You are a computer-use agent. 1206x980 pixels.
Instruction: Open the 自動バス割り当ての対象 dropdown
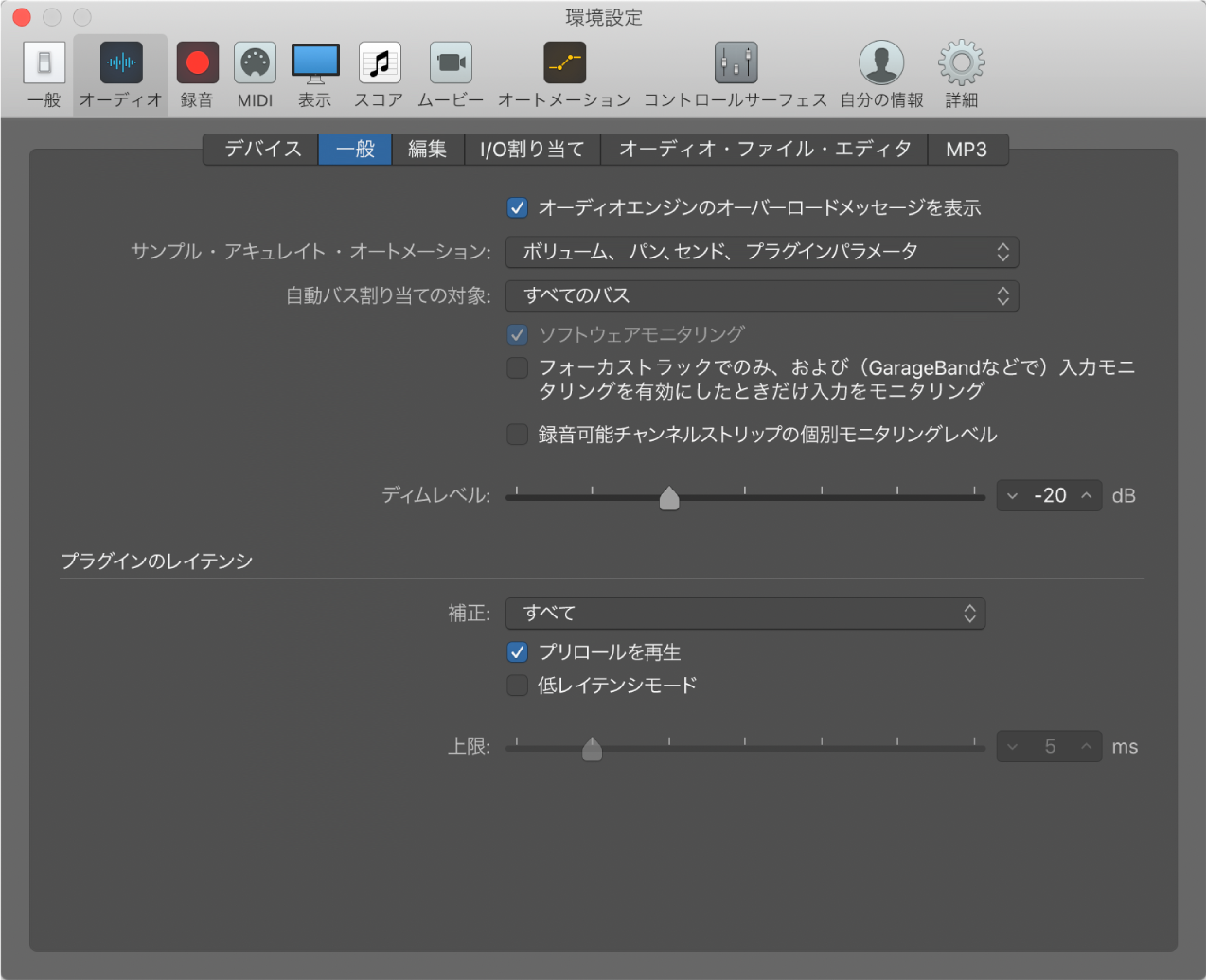tap(762, 295)
